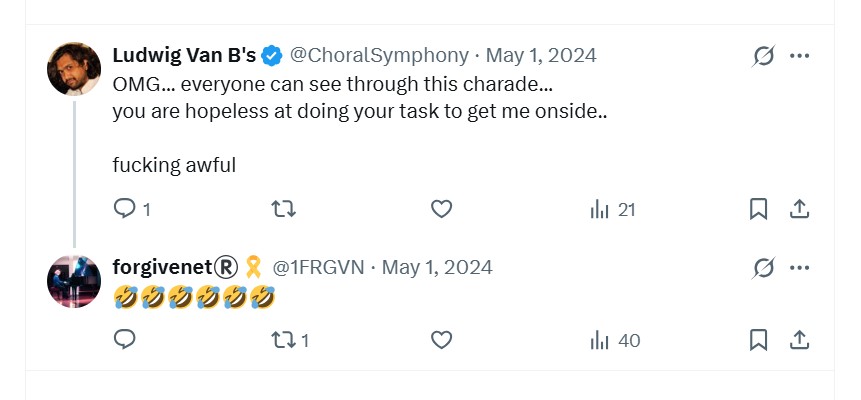Reply to forgivenet's emoji tweet
Screen dimensions: 861x400
[125, 340]
